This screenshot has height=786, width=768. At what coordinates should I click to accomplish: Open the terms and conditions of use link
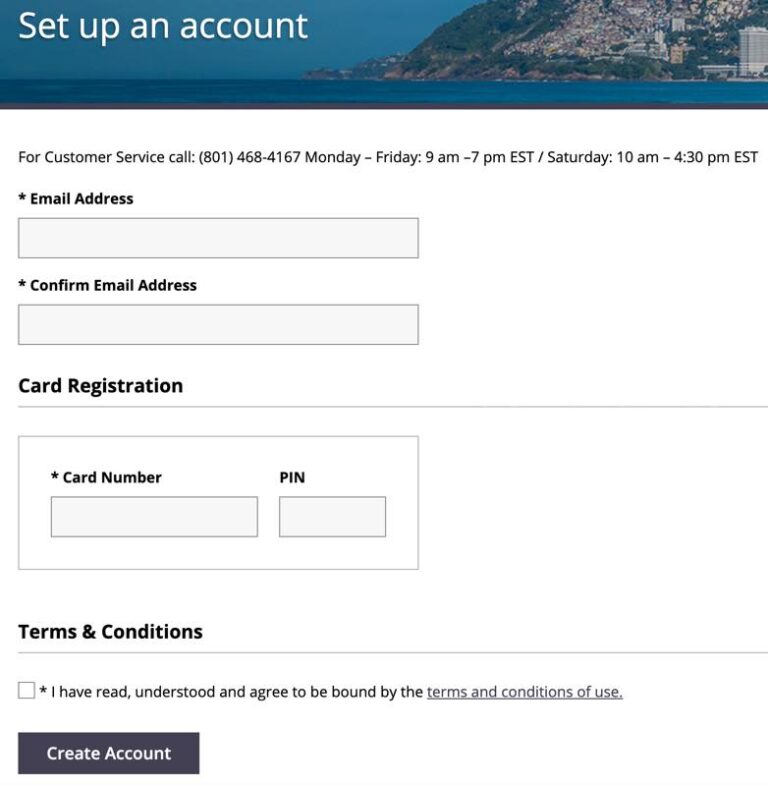coord(524,692)
